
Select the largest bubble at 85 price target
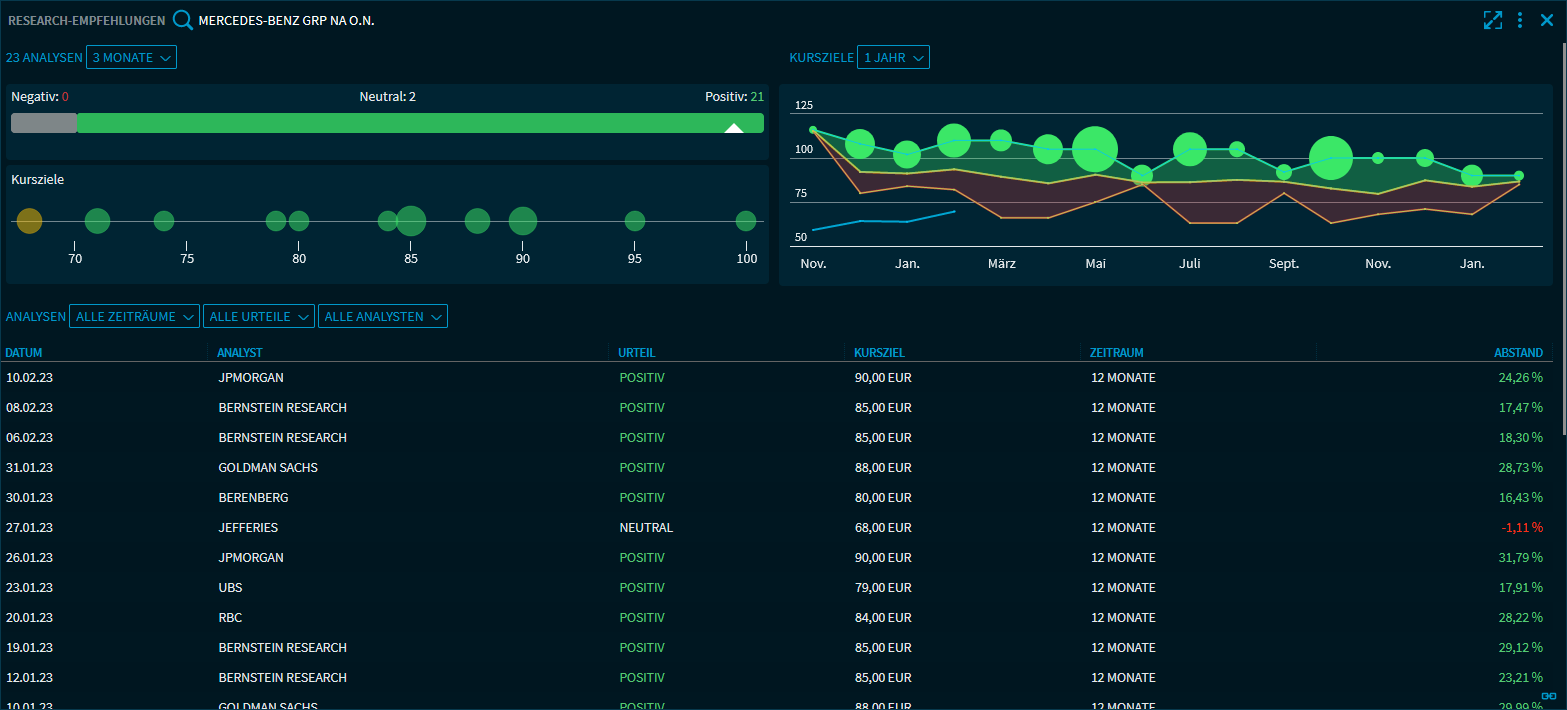(411, 221)
